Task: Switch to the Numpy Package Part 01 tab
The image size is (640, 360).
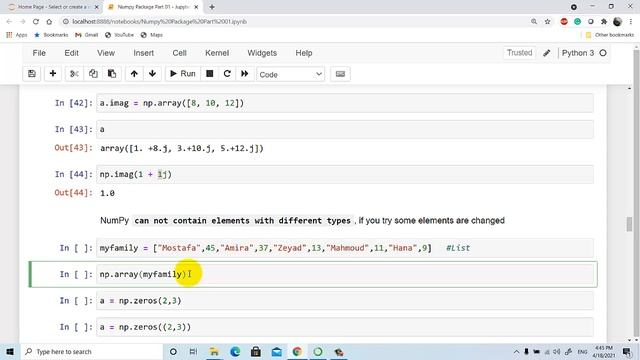Action: pos(153,7)
